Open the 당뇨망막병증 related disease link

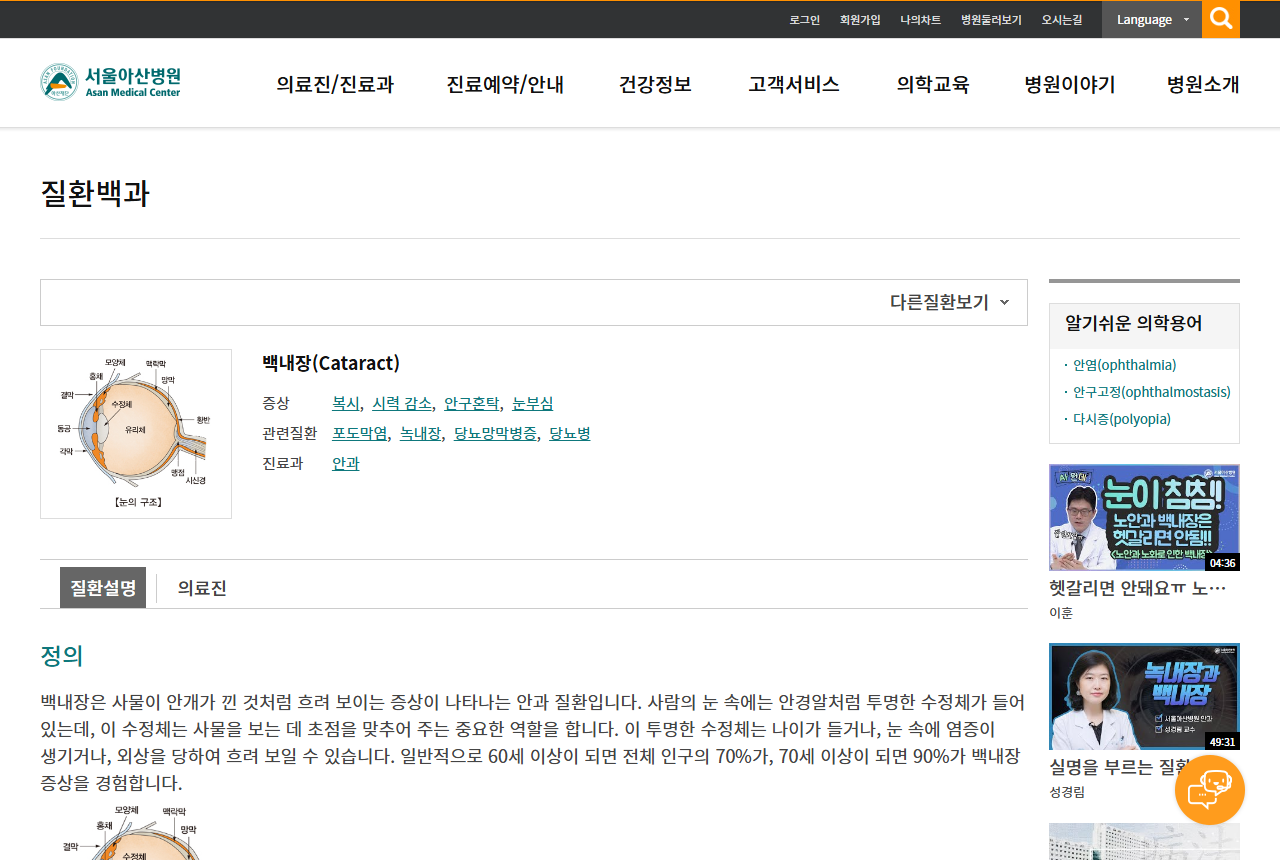tap(495, 433)
